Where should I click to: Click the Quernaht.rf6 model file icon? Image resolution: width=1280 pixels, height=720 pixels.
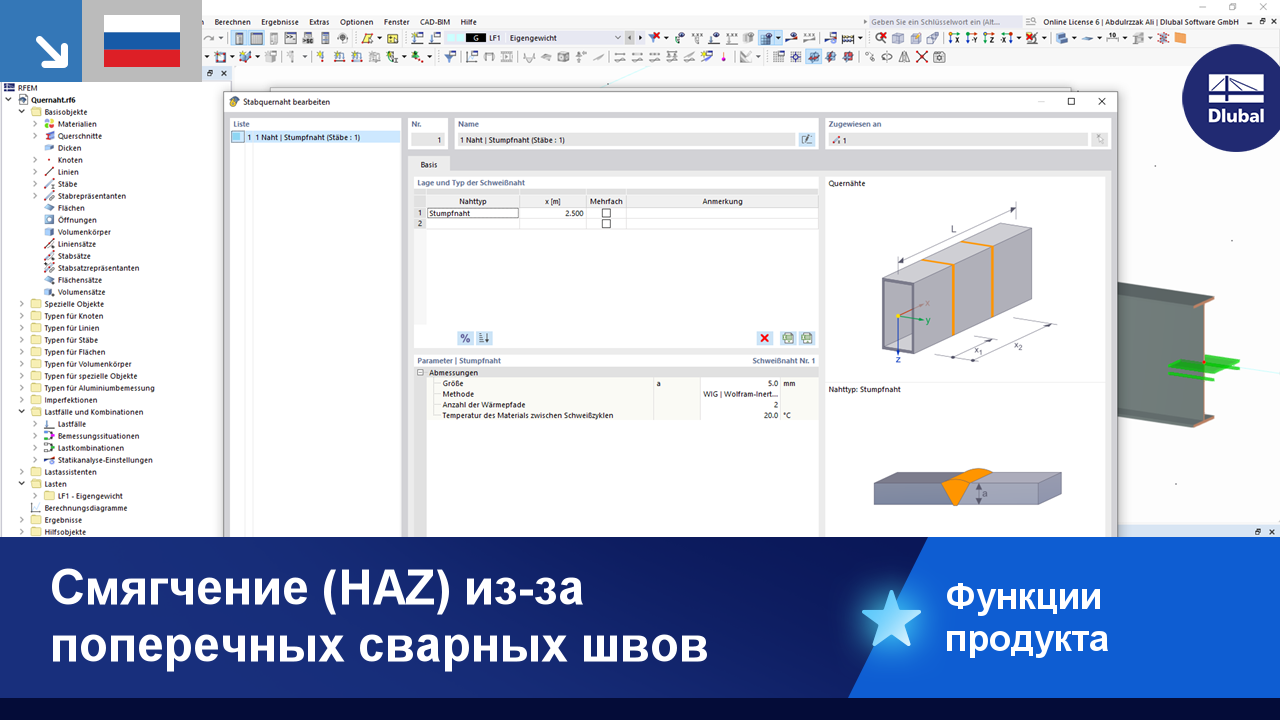click(23, 100)
